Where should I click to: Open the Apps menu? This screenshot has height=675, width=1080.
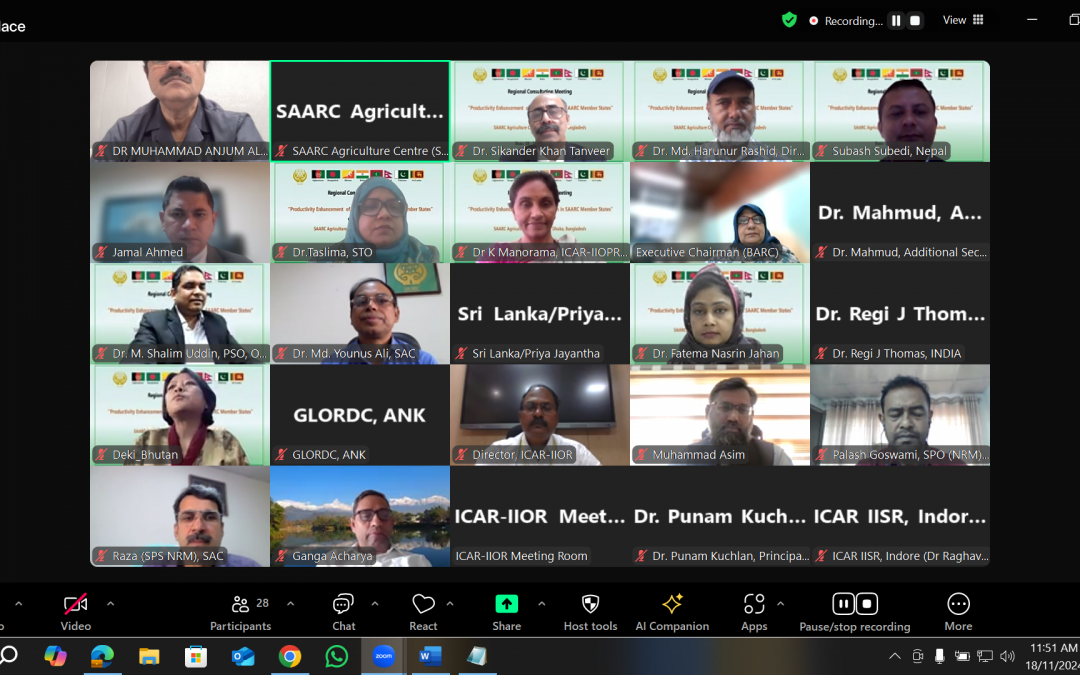(754, 611)
